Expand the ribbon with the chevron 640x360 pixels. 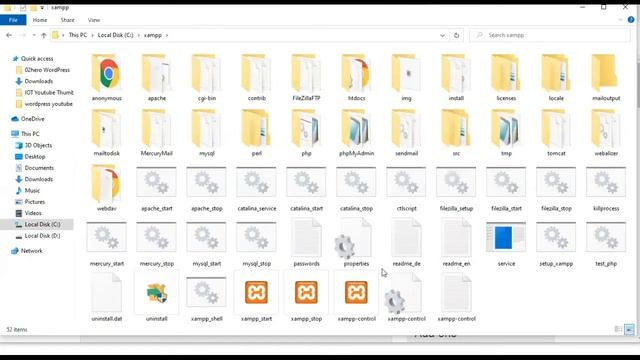[x=620, y=20]
